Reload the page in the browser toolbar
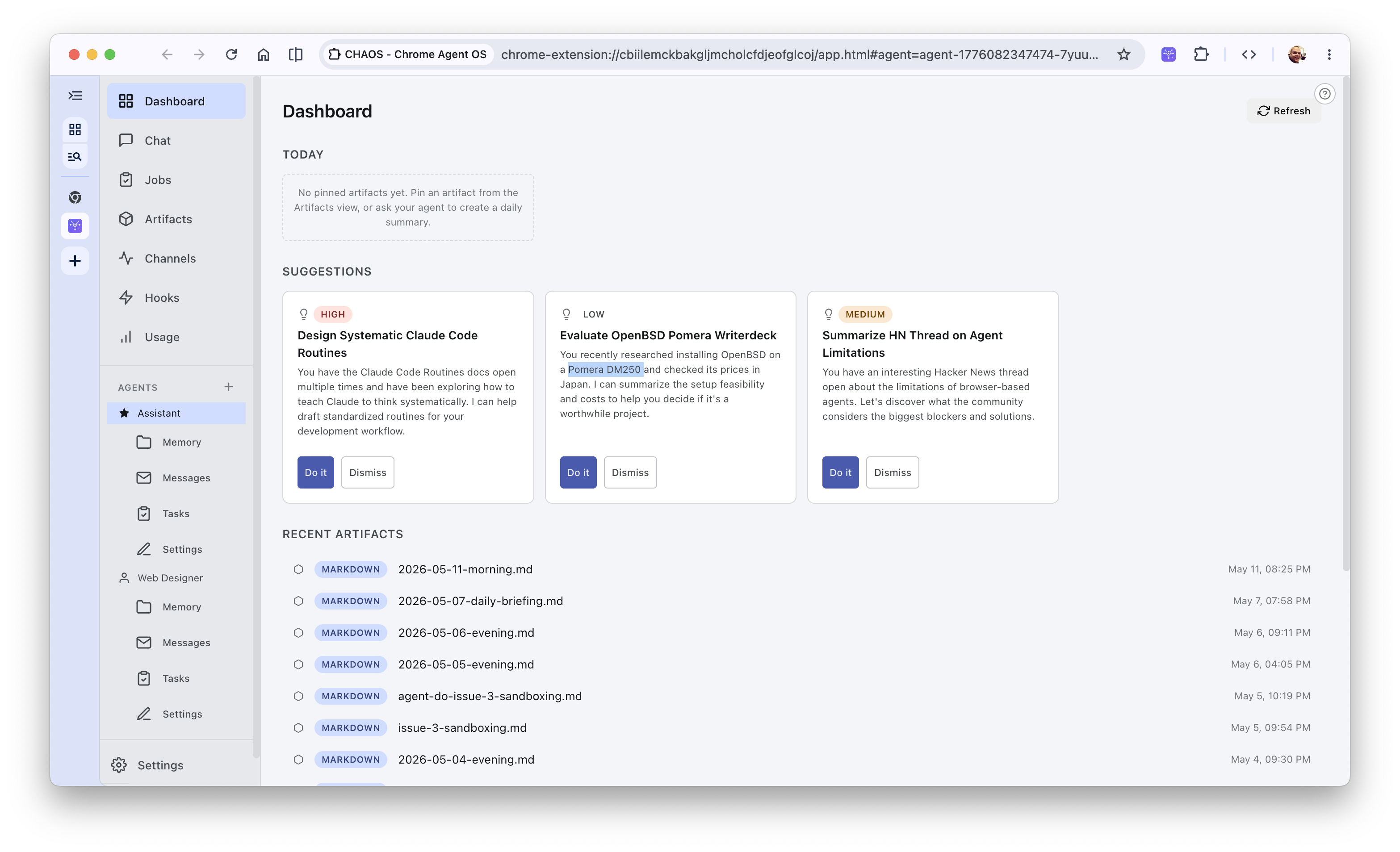Viewport: 1400px width, 852px height. 231,54
